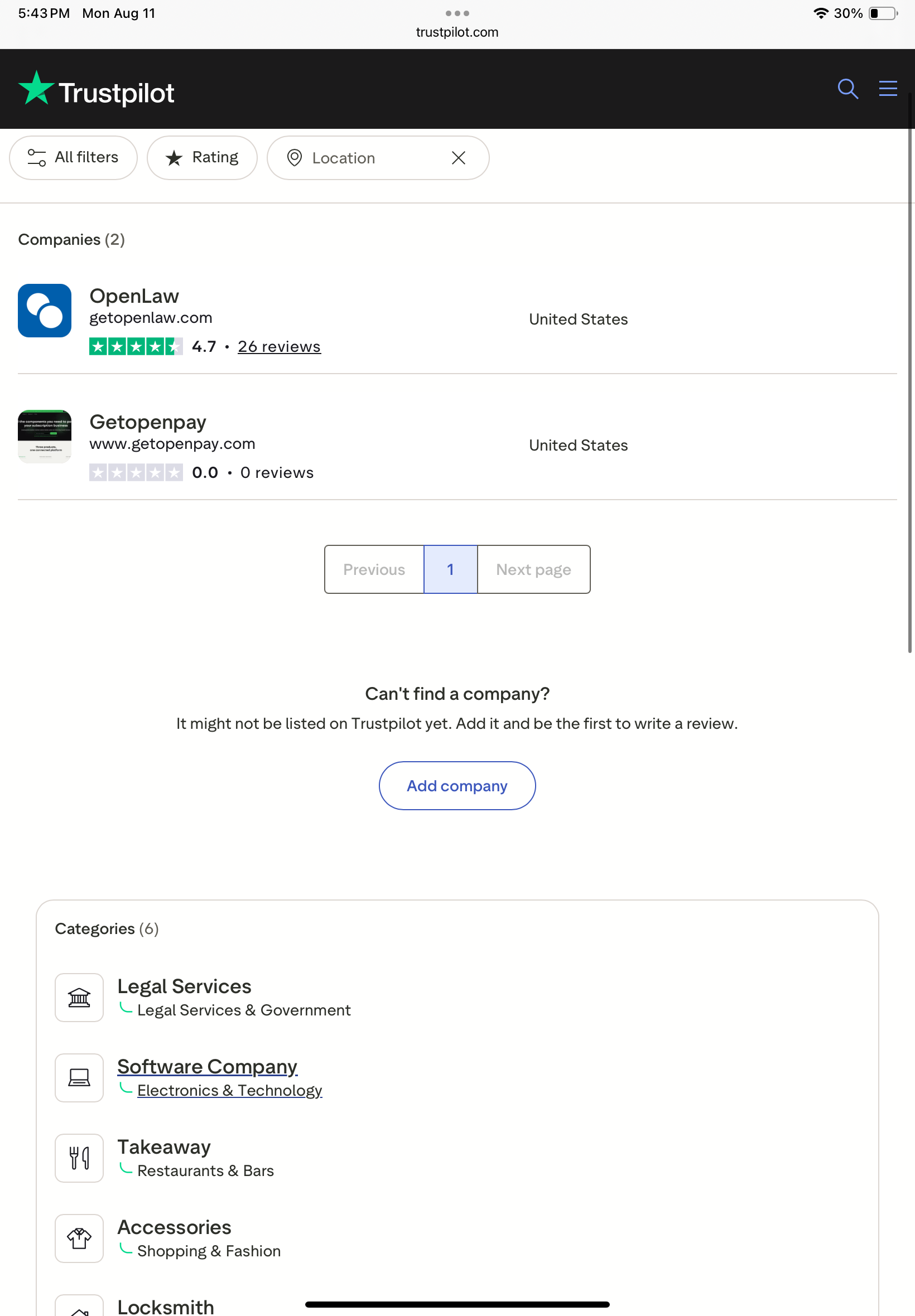The image size is (915, 1316).
Task: Click the Trustpilot logo
Action: pos(97,90)
